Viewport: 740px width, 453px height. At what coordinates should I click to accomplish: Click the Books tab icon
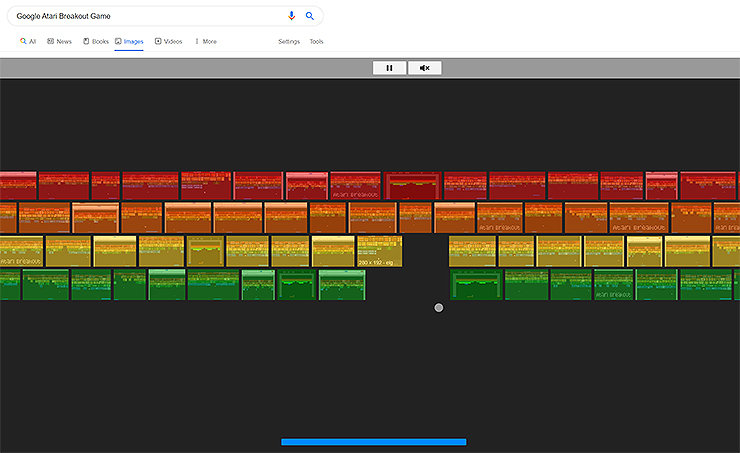click(86, 42)
